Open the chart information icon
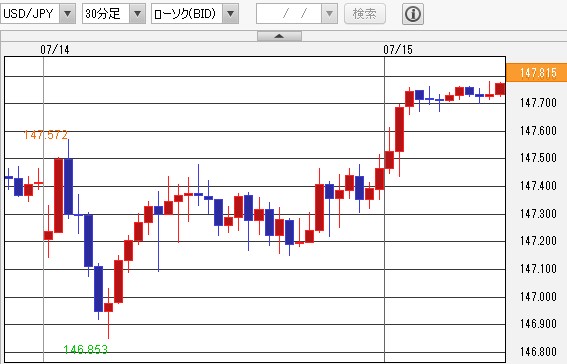The image size is (567, 364). [413, 14]
